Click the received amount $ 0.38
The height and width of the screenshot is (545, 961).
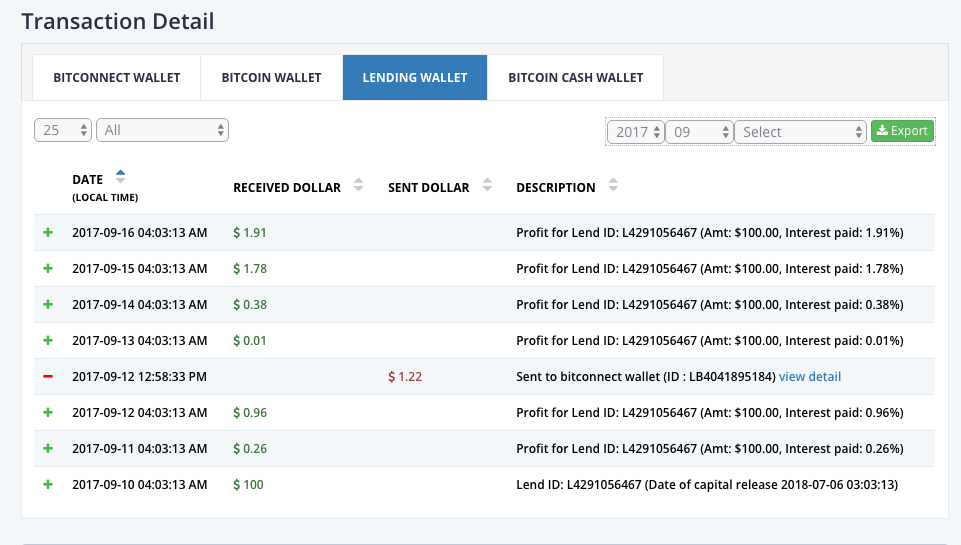[250, 305]
